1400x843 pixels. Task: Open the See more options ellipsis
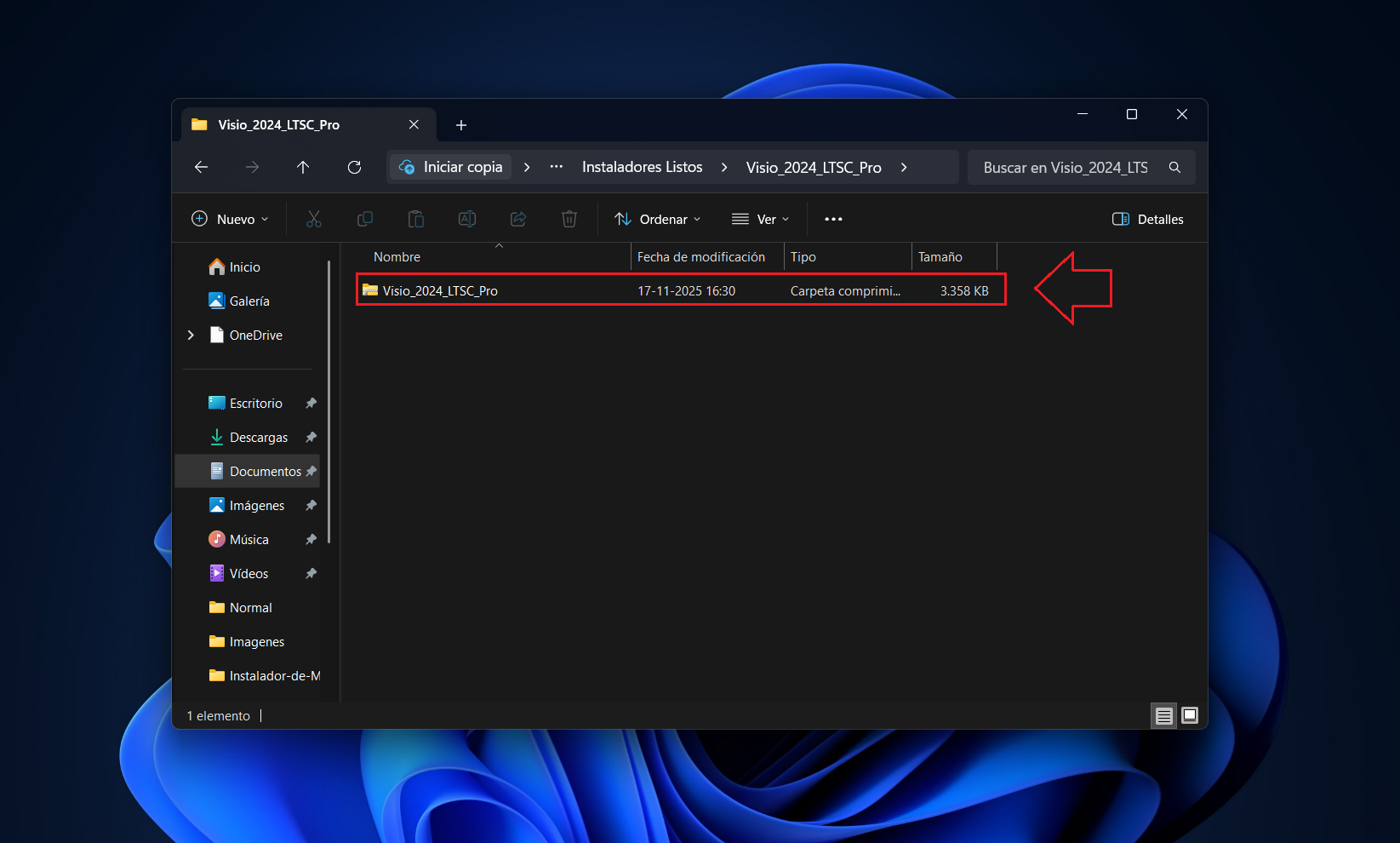tap(834, 220)
